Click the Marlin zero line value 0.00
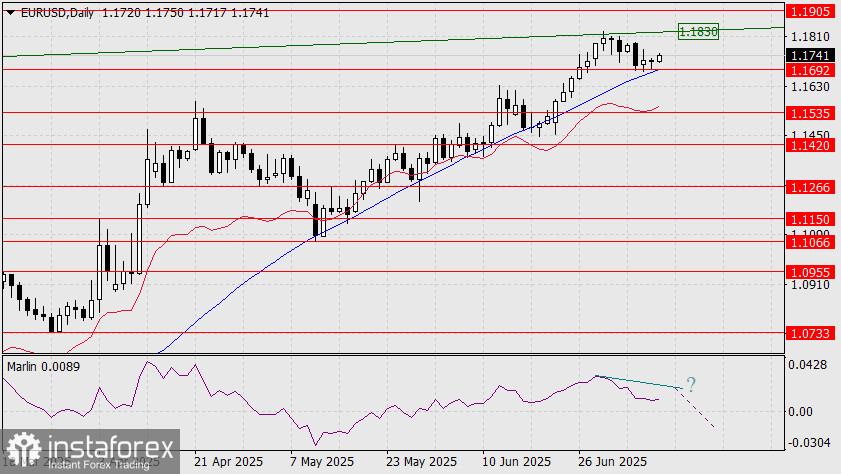This screenshot has height=474, width=841. tap(801, 412)
